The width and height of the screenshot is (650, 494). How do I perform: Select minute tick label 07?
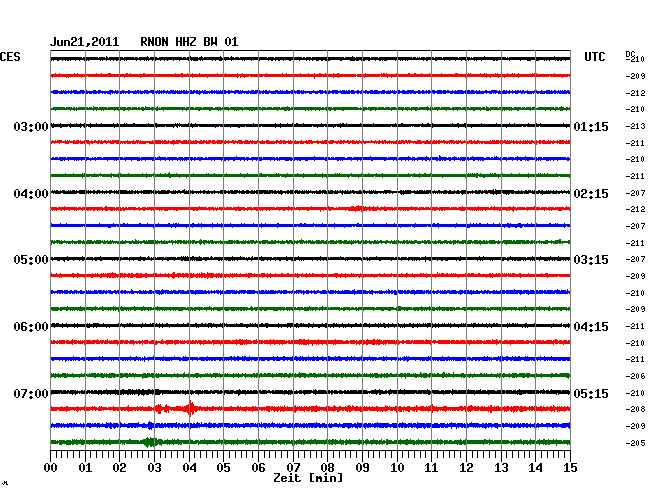click(293, 468)
